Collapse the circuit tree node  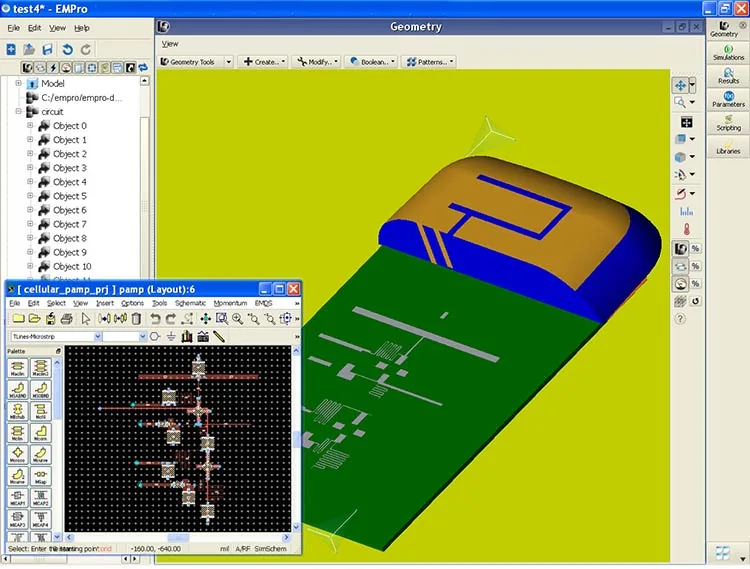18,111
